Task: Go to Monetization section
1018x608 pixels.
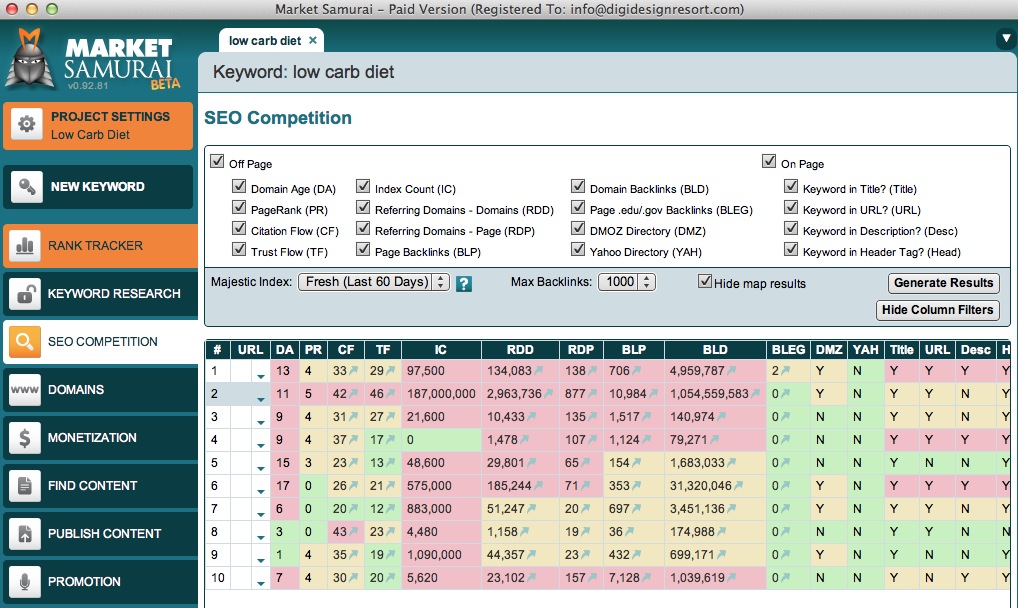Action: pyautogui.click(x=101, y=438)
